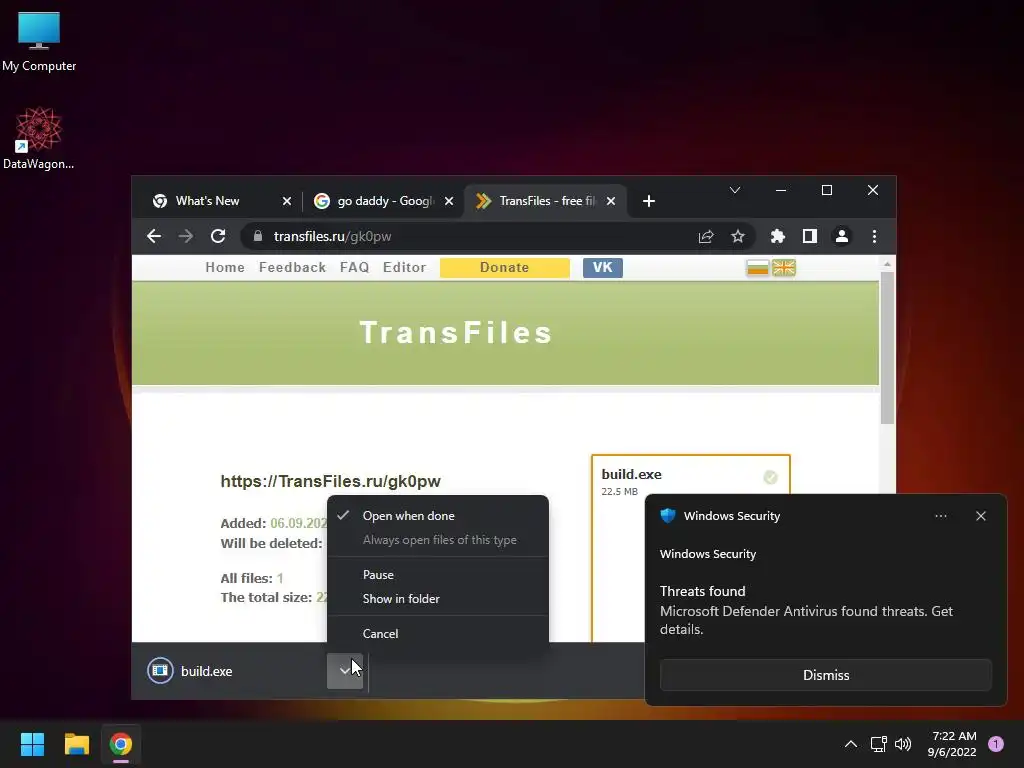Open the DataWagon desktop shortcut
The width and height of the screenshot is (1024, 768).
click(39, 138)
